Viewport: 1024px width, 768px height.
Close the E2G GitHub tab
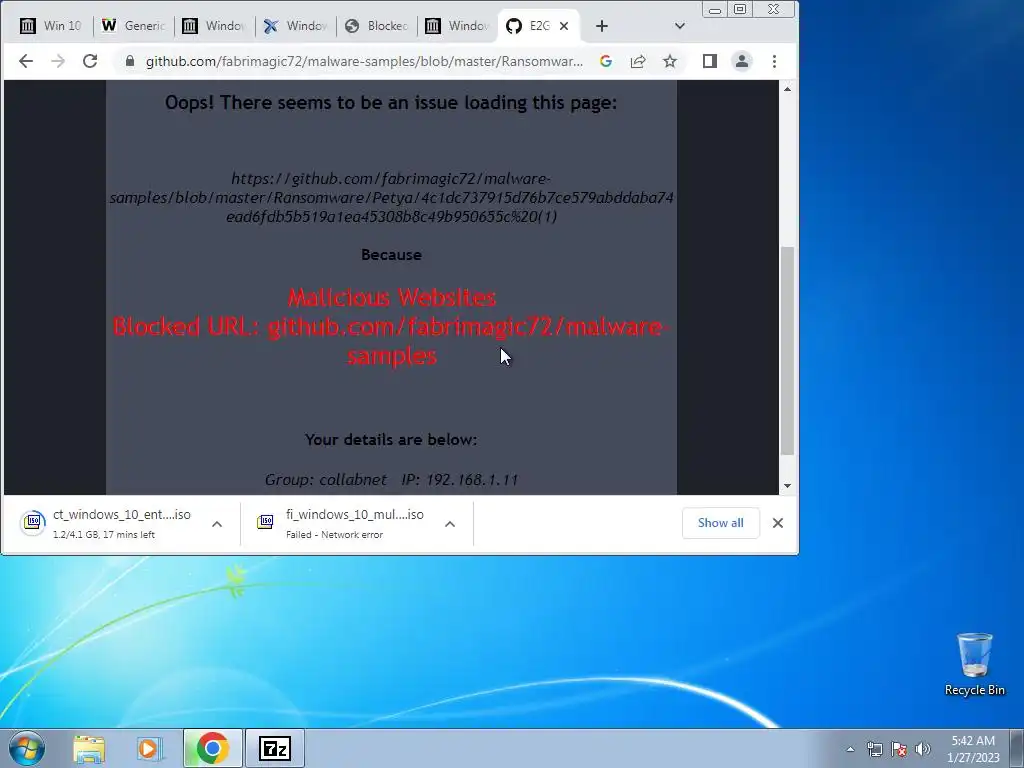point(564,26)
